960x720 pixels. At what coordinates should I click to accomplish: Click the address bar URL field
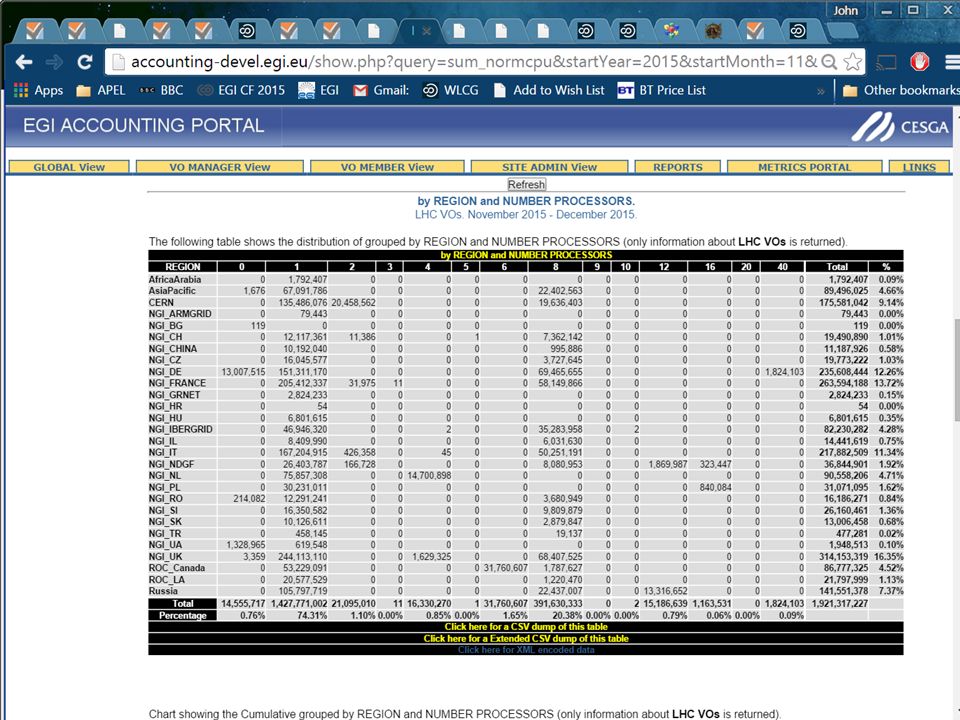pyautogui.click(x=473, y=62)
